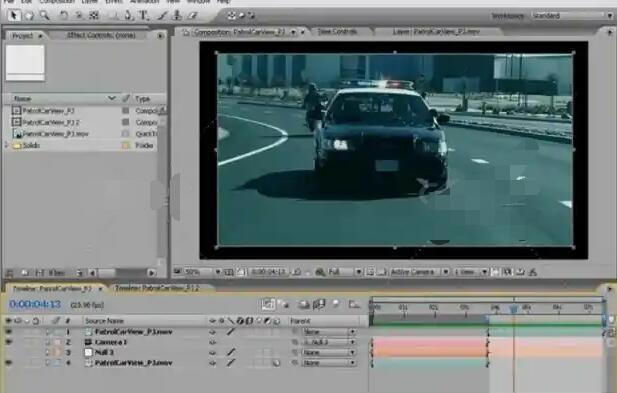Click the Name column header in Project panel
The width and height of the screenshot is (617, 393).
pyautogui.click(x=22, y=98)
